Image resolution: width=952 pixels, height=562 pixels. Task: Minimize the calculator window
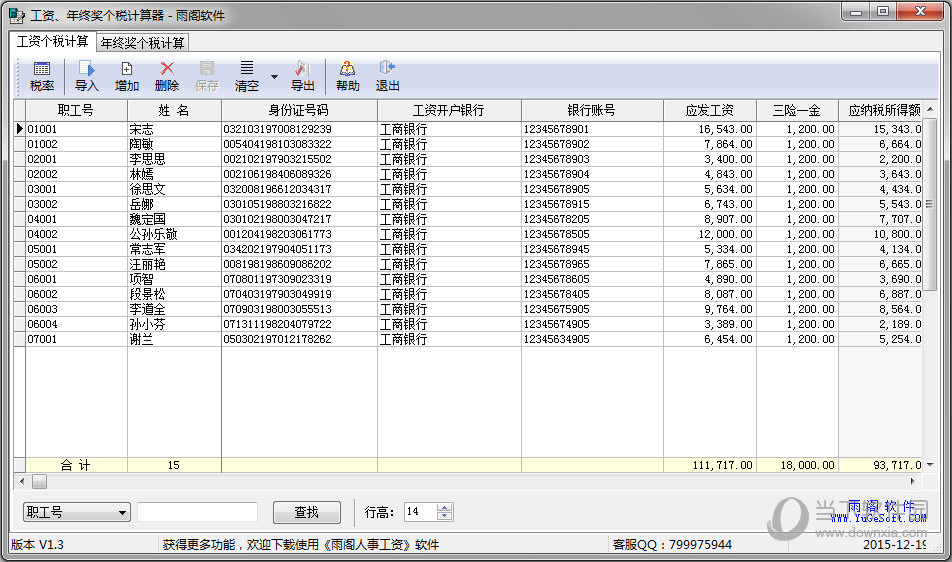856,12
